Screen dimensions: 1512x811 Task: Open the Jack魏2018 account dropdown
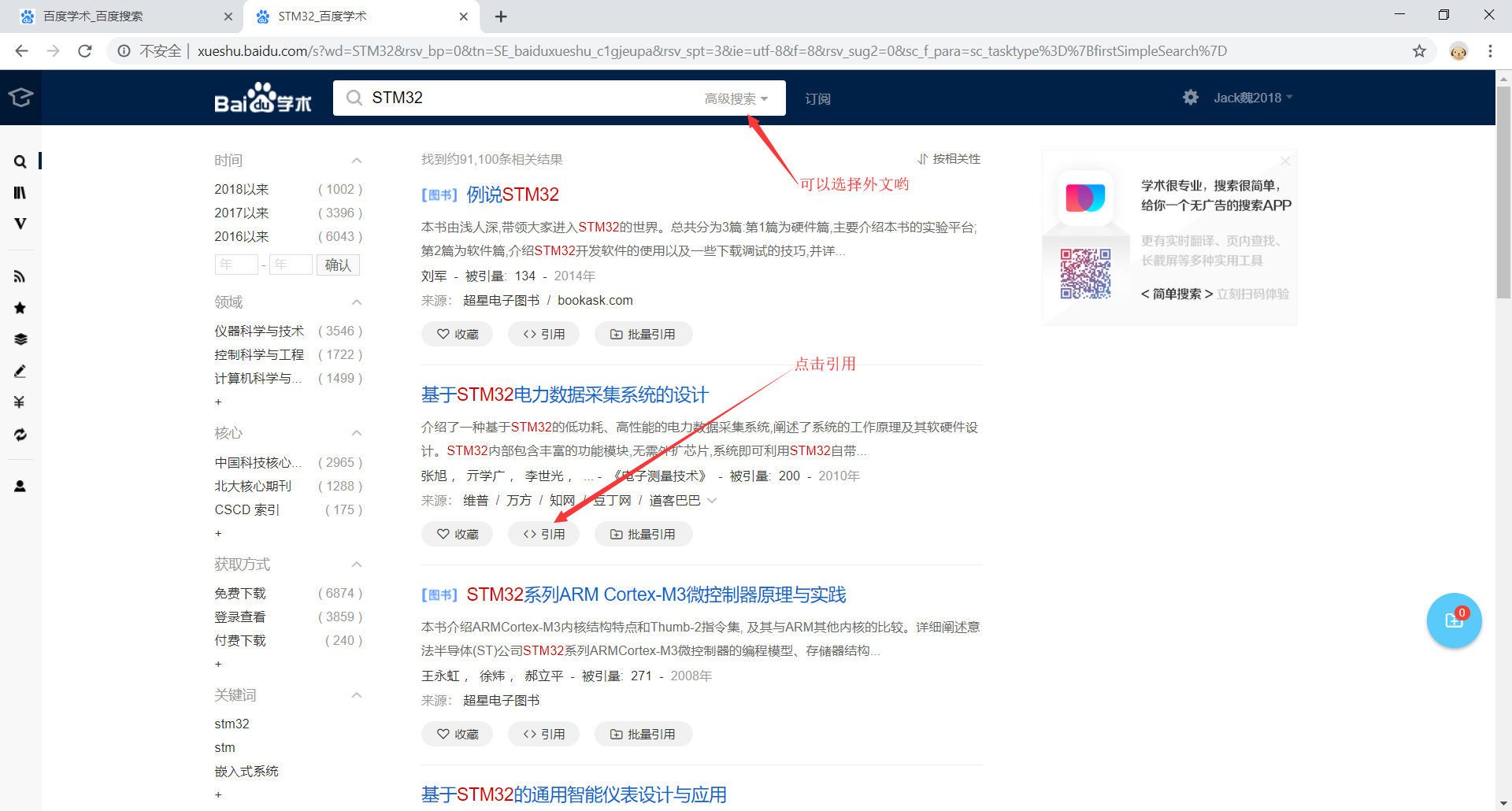[1253, 98]
